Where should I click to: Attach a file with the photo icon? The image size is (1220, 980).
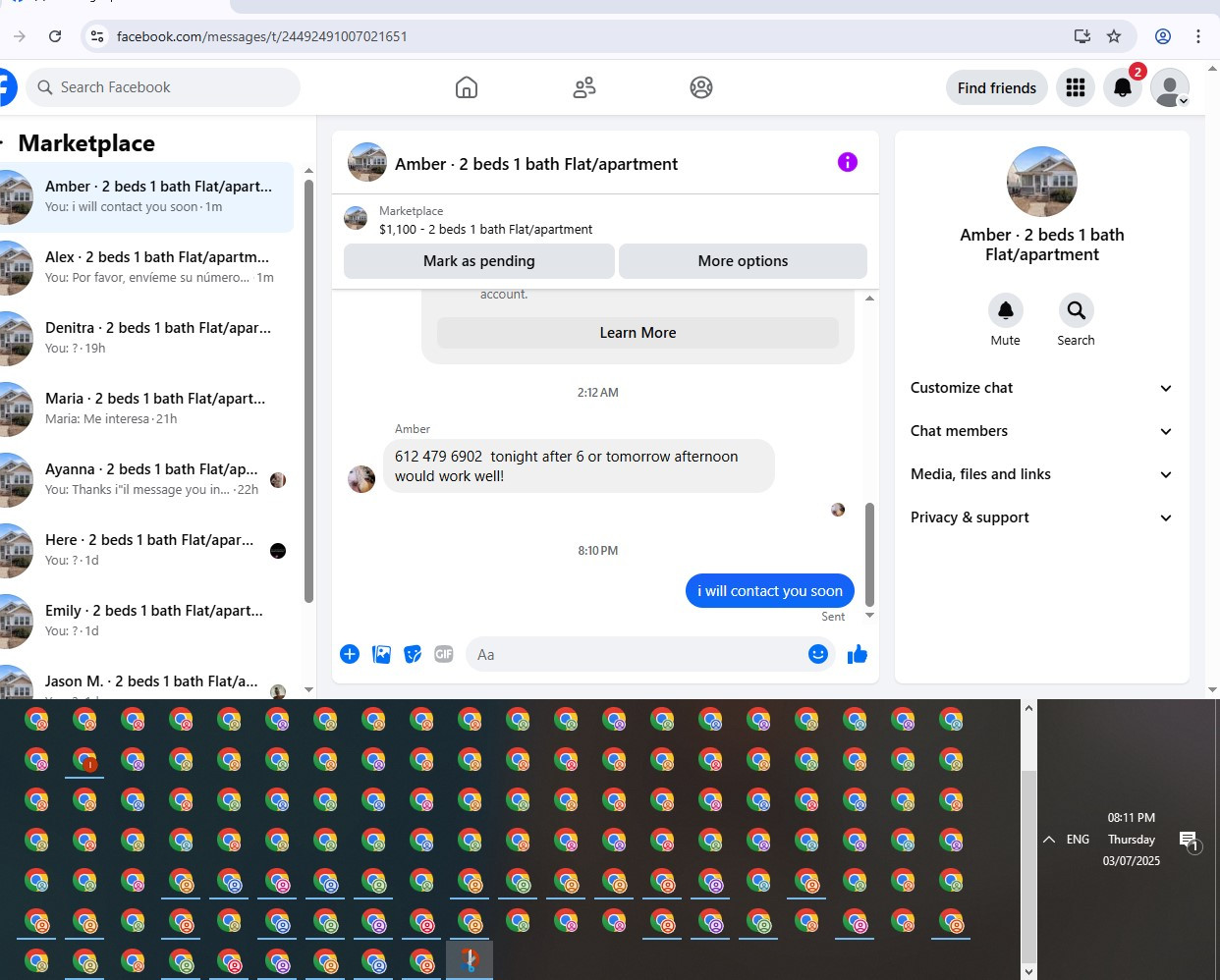point(382,654)
